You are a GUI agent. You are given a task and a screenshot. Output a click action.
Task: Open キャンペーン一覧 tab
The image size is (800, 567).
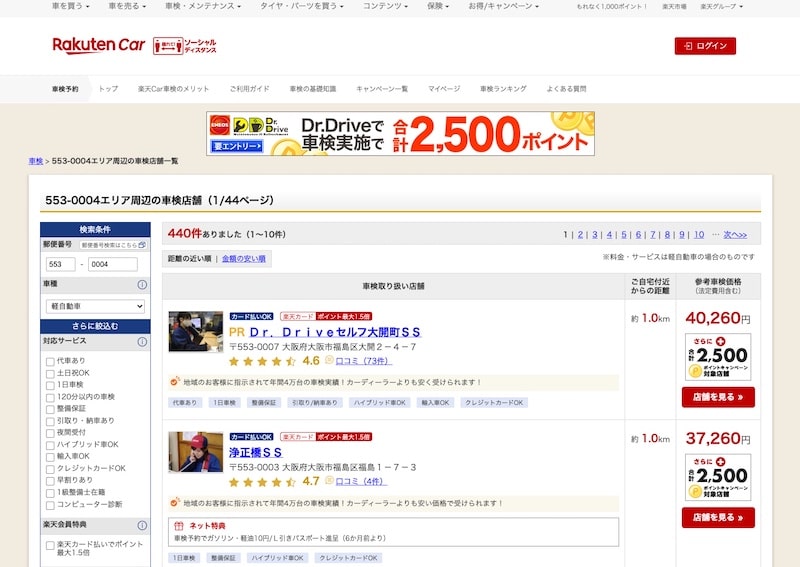(x=382, y=89)
